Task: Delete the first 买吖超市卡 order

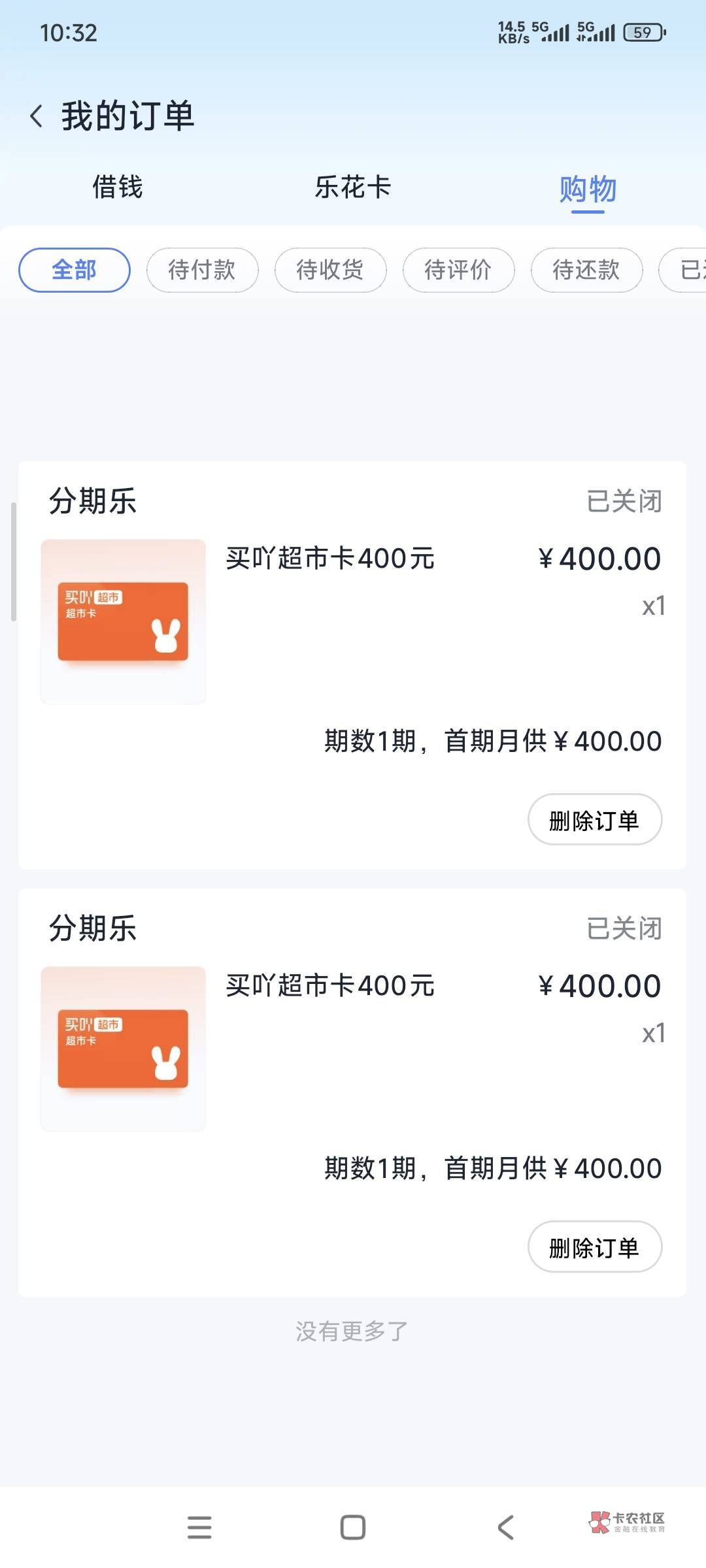Action: pos(594,819)
